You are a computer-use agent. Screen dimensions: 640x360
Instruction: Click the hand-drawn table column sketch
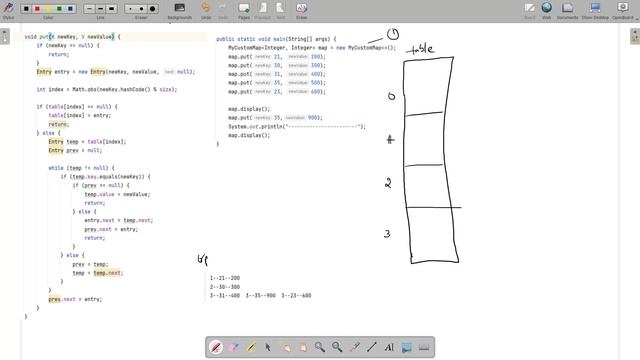432,160
